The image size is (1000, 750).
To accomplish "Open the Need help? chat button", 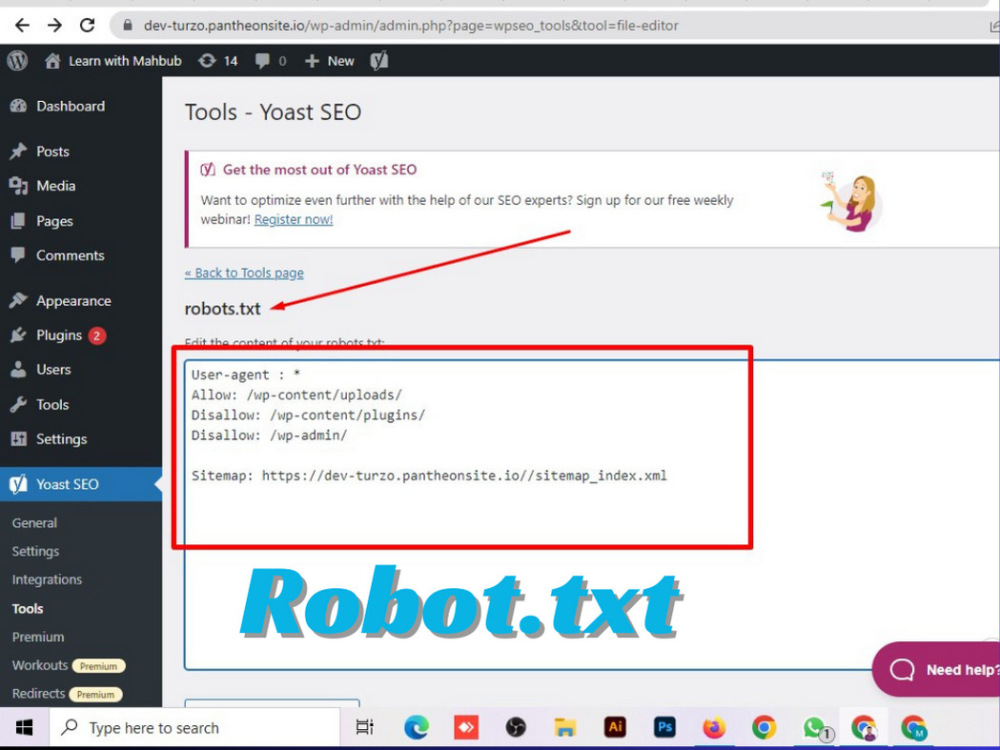I will click(x=936, y=669).
